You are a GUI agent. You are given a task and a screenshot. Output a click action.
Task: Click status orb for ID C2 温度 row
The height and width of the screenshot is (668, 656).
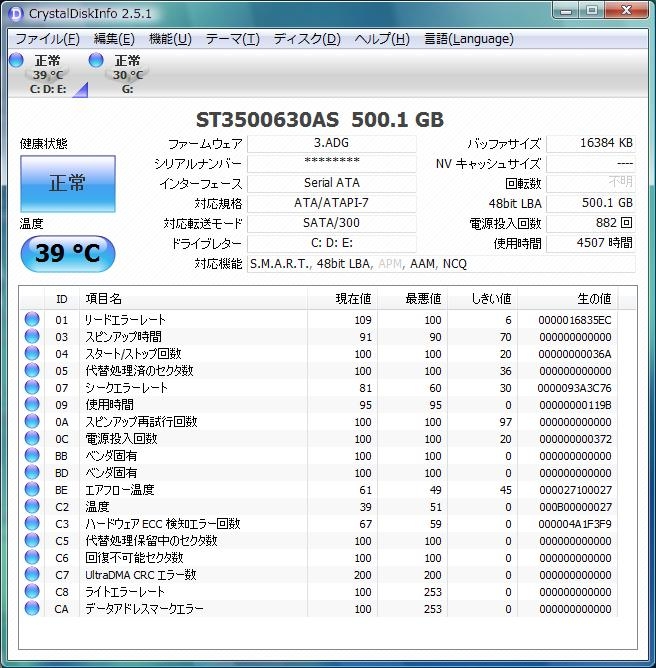click(x=32, y=507)
